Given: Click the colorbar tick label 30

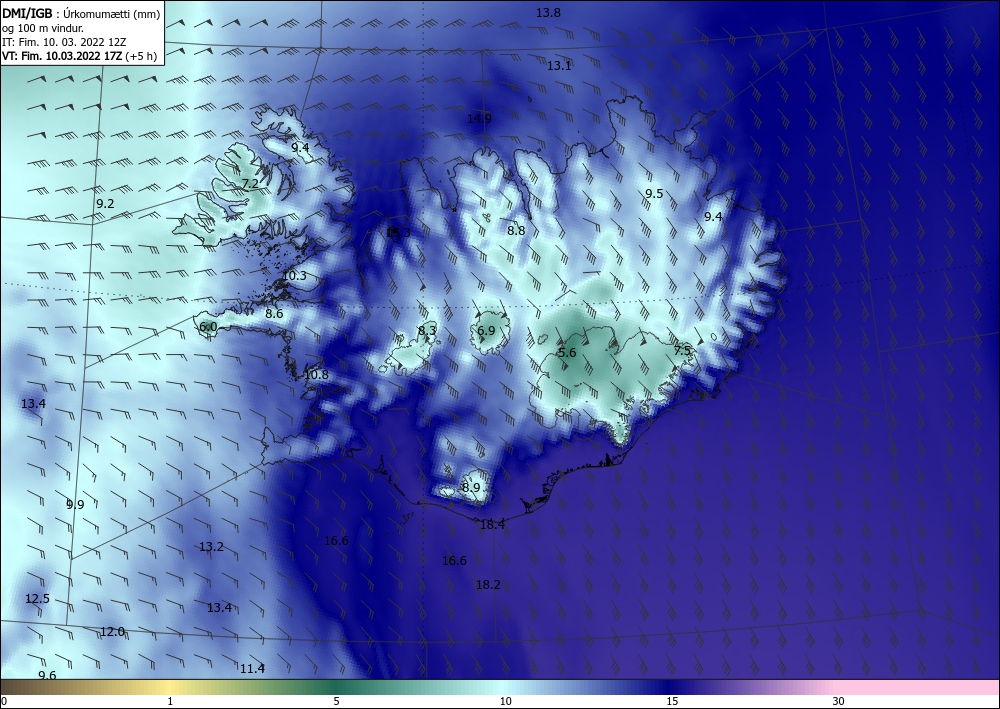Looking at the screenshot, I should [839, 702].
